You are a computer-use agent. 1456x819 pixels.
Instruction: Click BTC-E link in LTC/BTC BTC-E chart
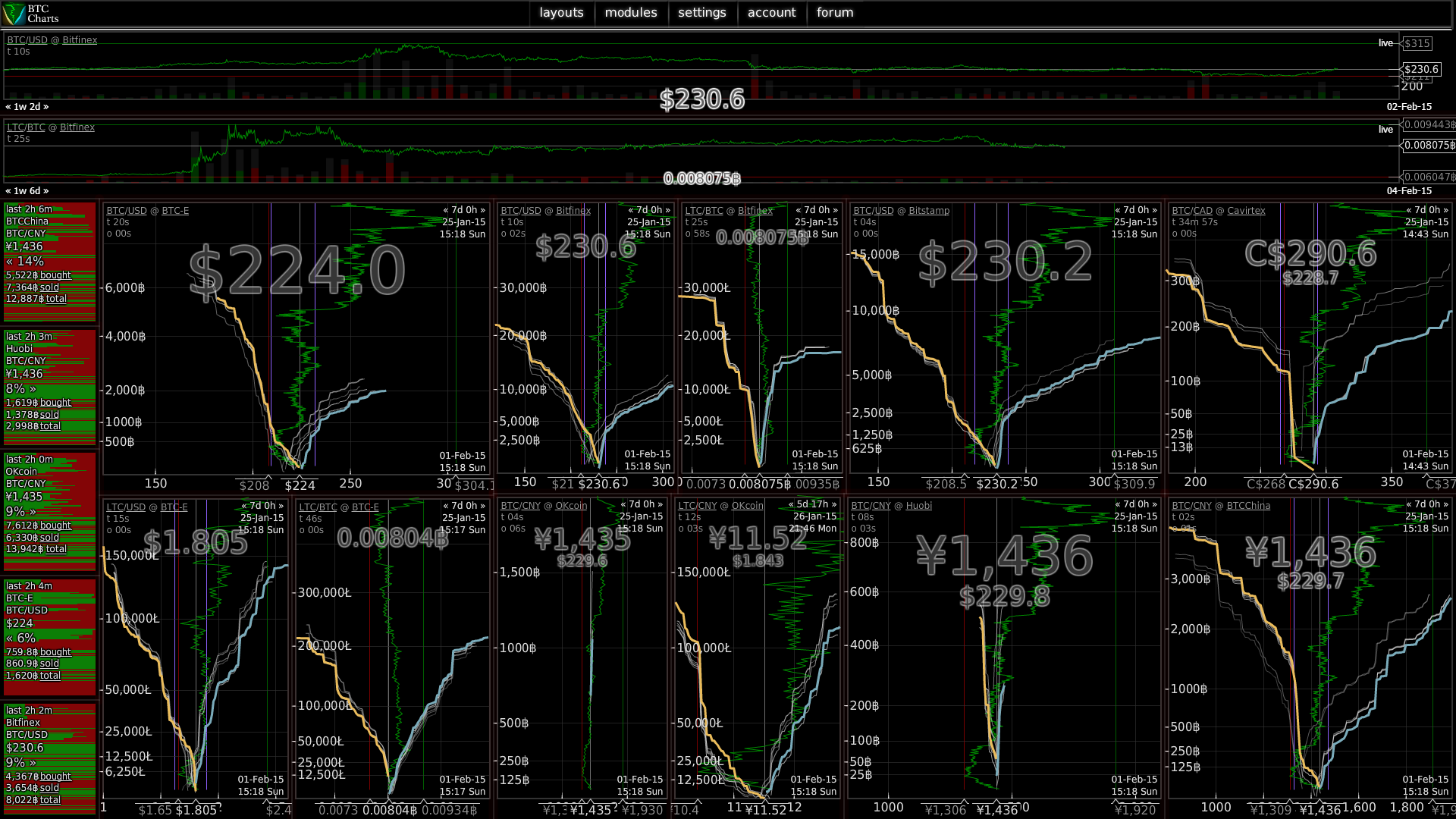click(x=365, y=507)
